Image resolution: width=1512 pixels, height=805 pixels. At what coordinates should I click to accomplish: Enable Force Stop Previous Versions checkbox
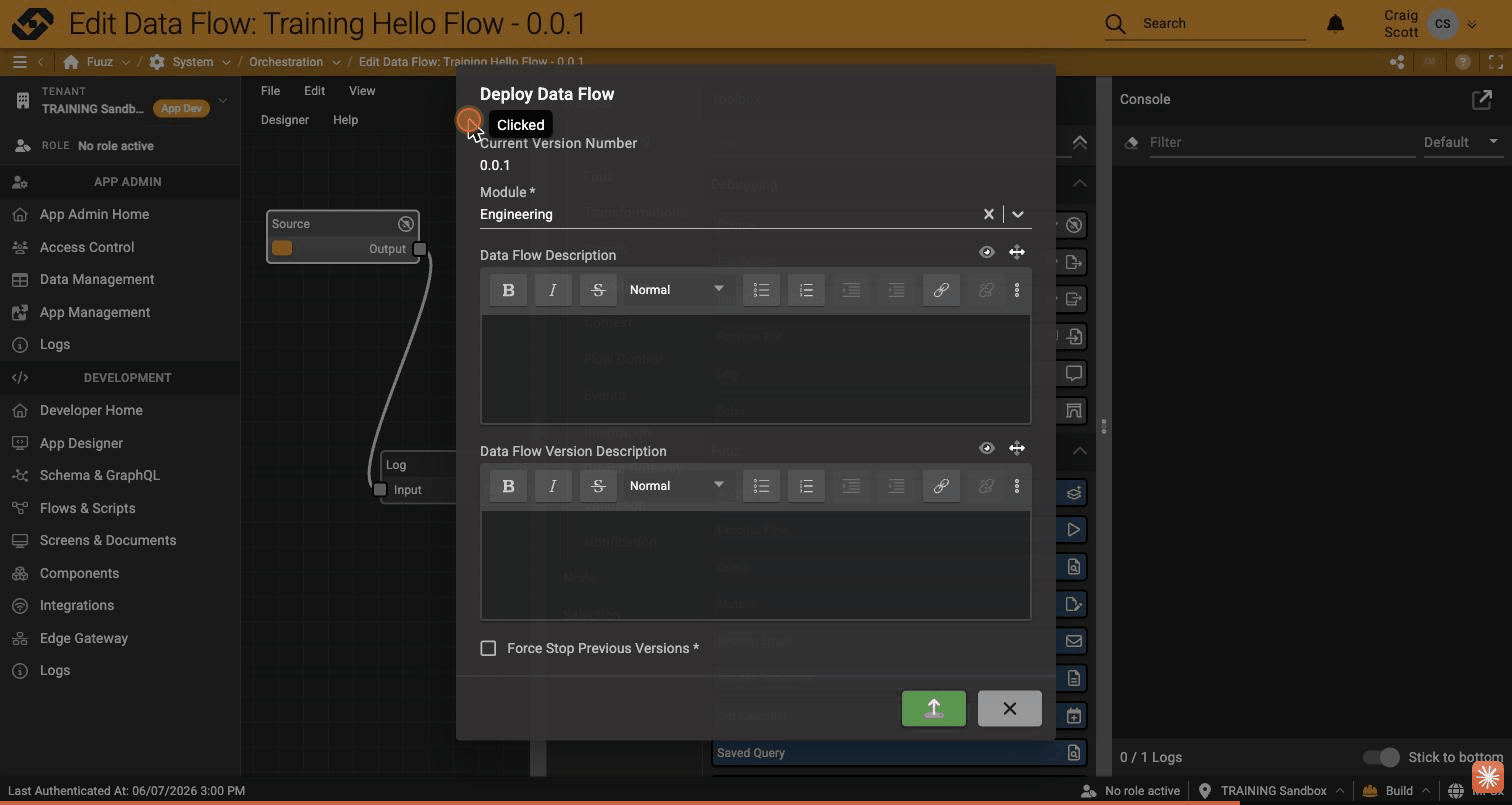tap(488, 648)
